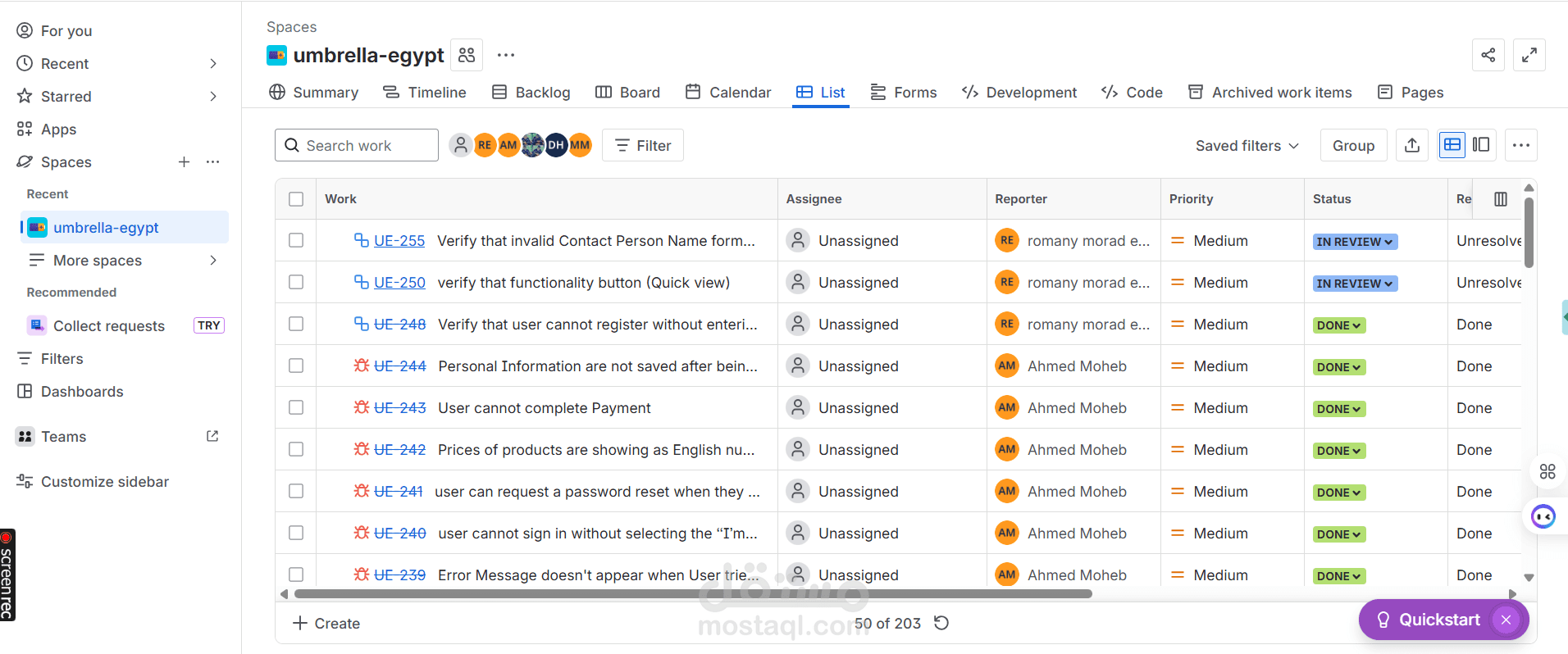Open DONE status dropdown for UE-248
Screen dimensions: 1568x654
pyautogui.click(x=1339, y=325)
